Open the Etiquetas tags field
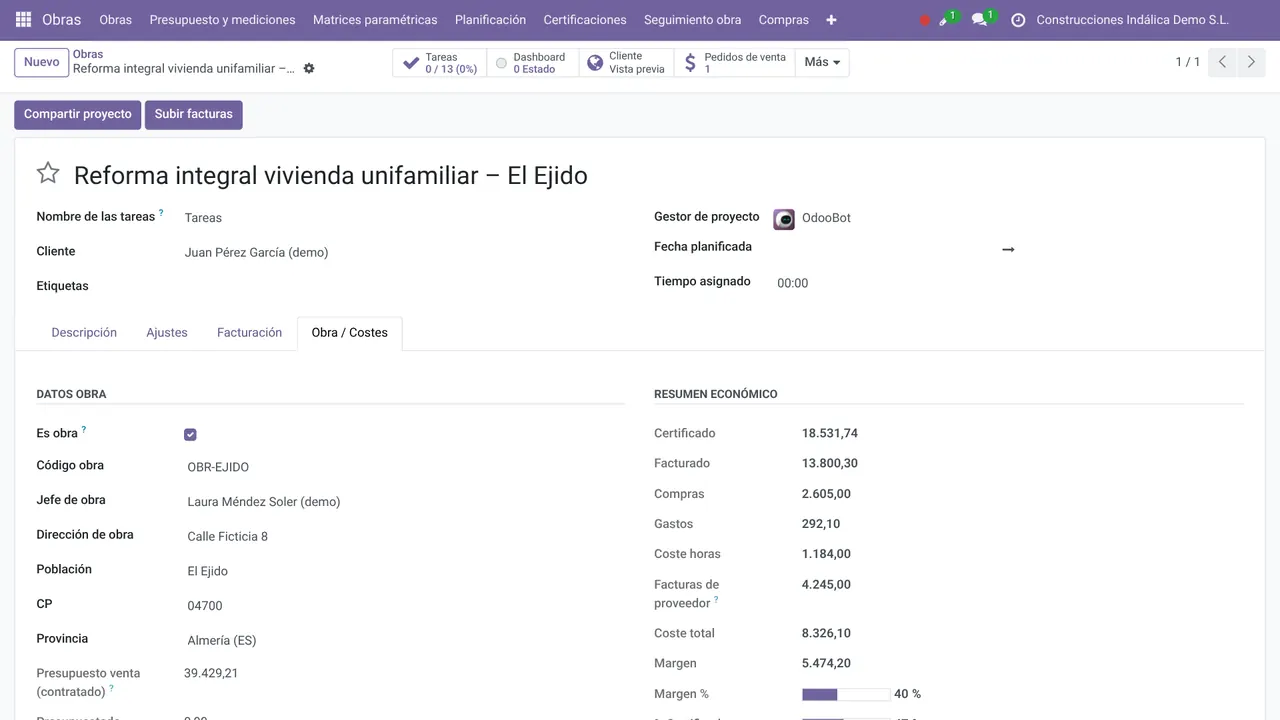This screenshot has height=720, width=1280. click(404, 286)
